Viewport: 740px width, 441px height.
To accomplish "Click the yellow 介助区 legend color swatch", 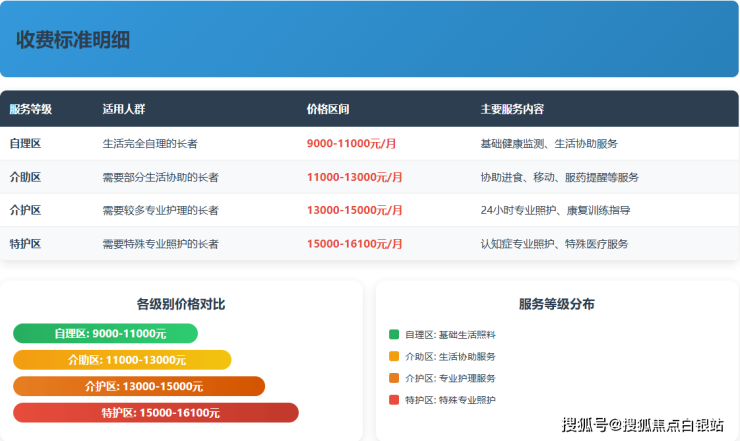I will (393, 356).
